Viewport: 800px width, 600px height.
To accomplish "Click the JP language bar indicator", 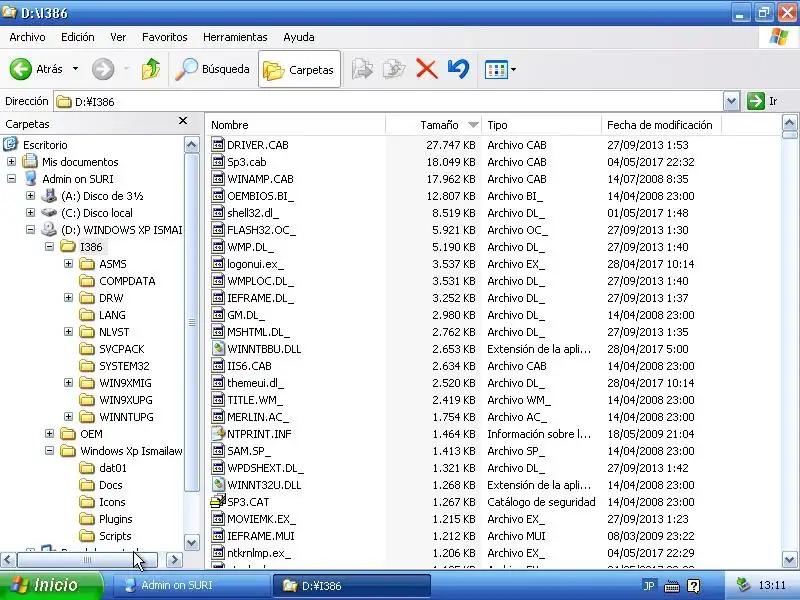I will (649, 586).
